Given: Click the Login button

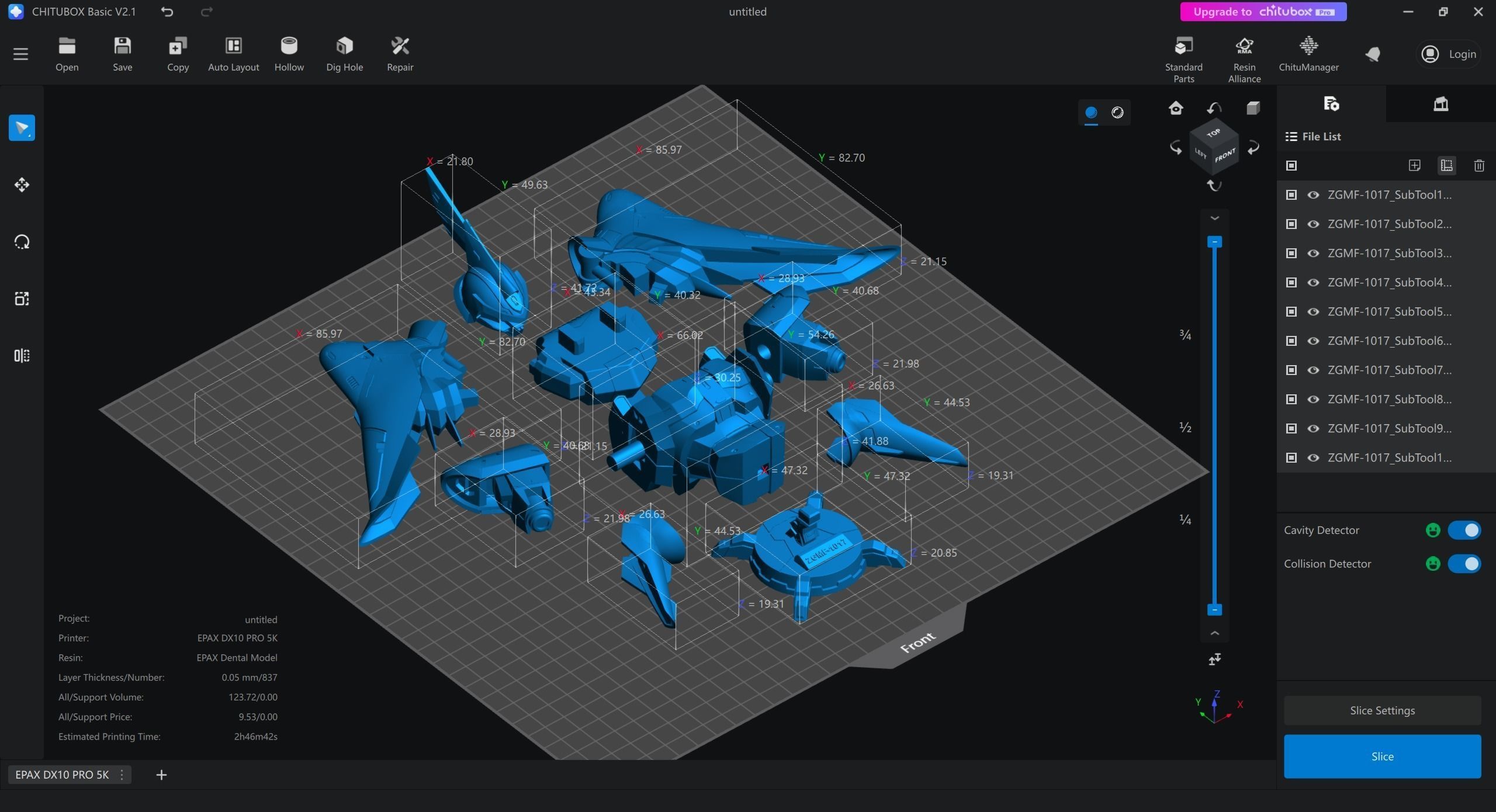Looking at the screenshot, I should (1449, 54).
